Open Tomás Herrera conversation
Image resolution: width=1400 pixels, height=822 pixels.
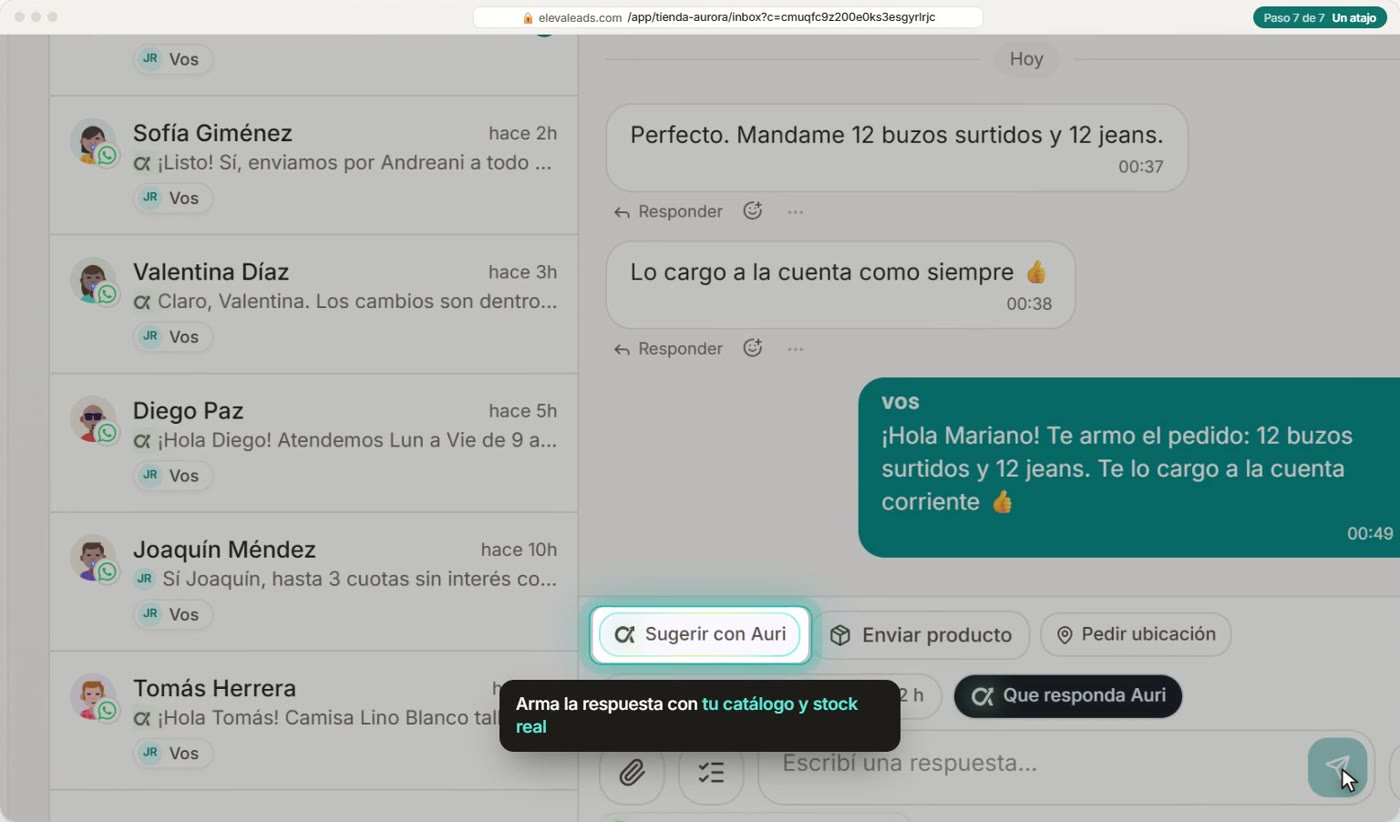click(x=314, y=721)
